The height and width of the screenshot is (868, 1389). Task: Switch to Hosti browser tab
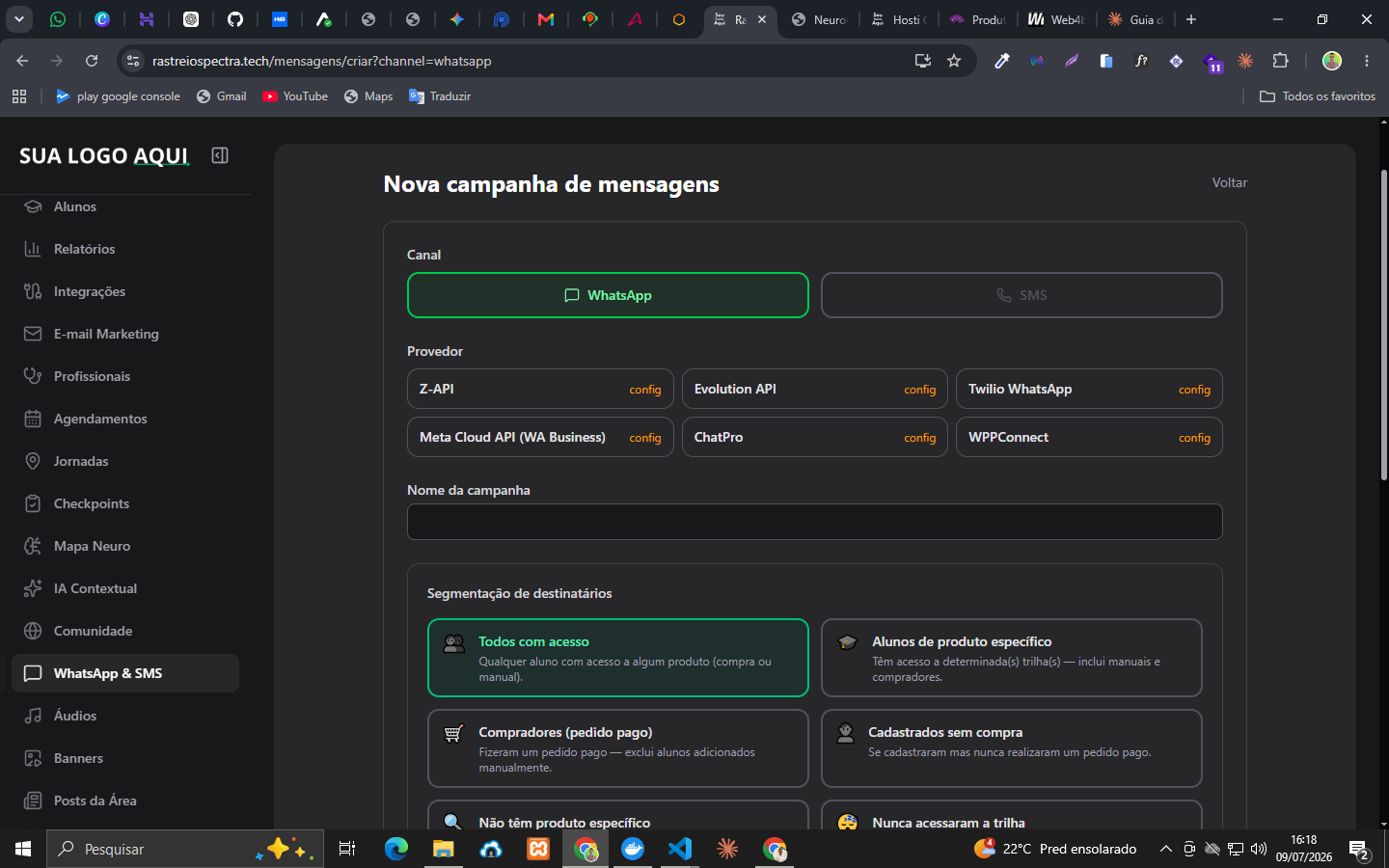(901, 19)
